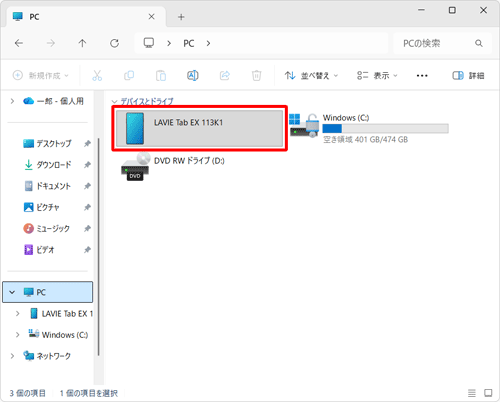Click pin icon next to ピクチャ
The width and height of the screenshot is (500, 402).
point(87,207)
